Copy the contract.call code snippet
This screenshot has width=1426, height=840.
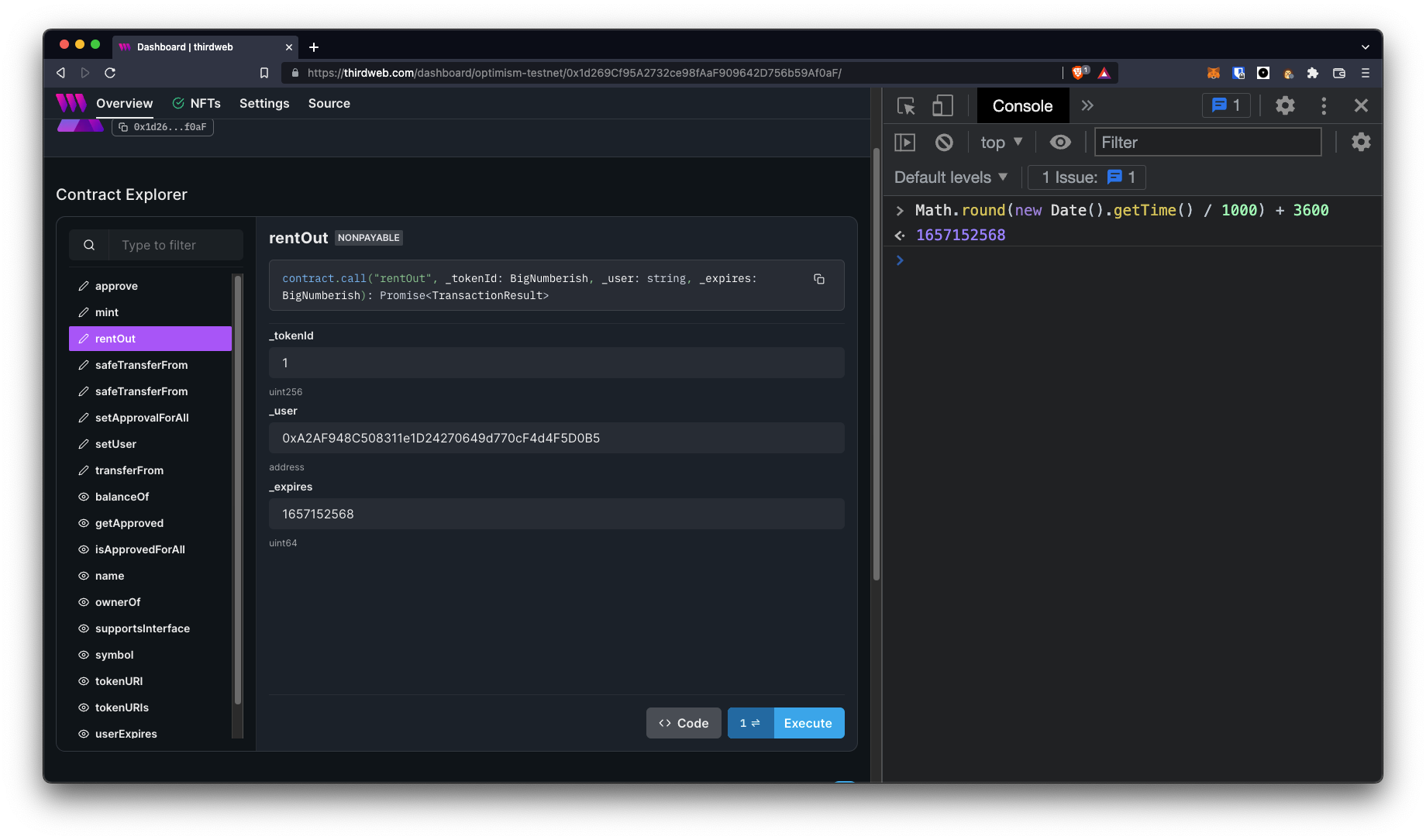click(x=819, y=279)
